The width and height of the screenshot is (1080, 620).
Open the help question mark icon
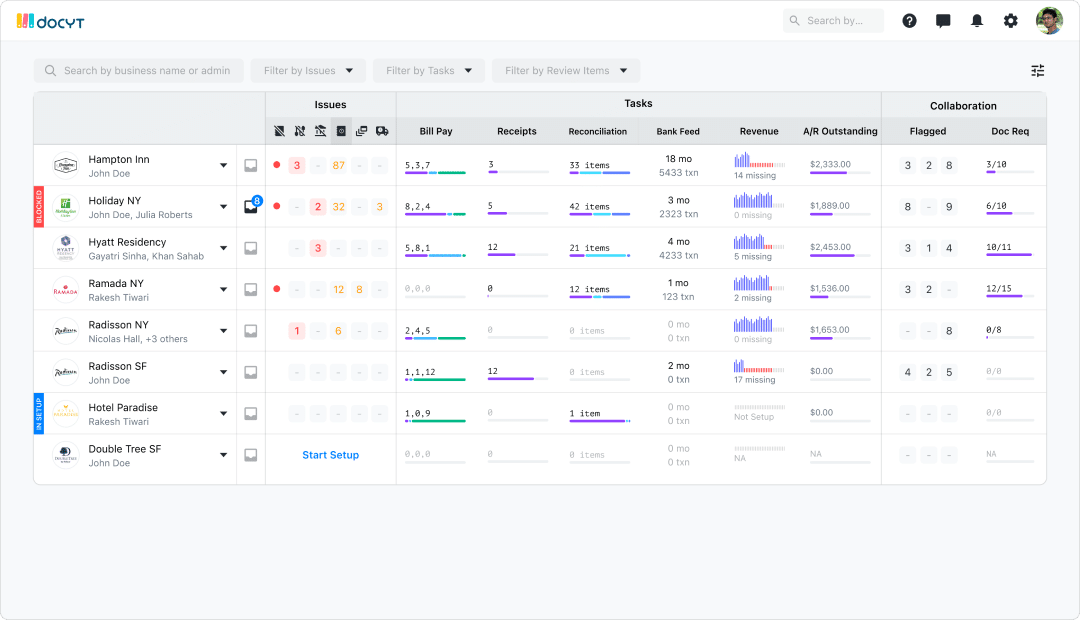[x=910, y=21]
